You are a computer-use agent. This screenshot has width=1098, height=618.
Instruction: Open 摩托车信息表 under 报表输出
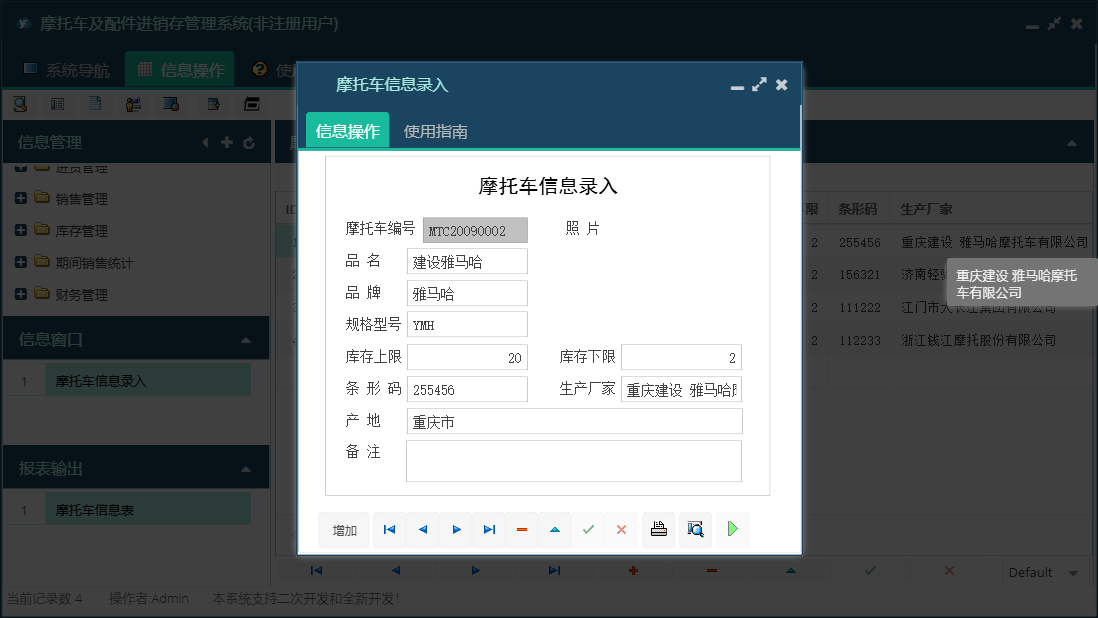click(x=146, y=508)
